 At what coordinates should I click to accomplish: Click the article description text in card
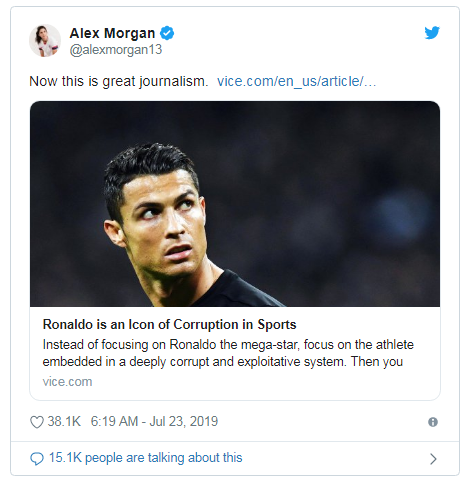click(x=228, y=353)
